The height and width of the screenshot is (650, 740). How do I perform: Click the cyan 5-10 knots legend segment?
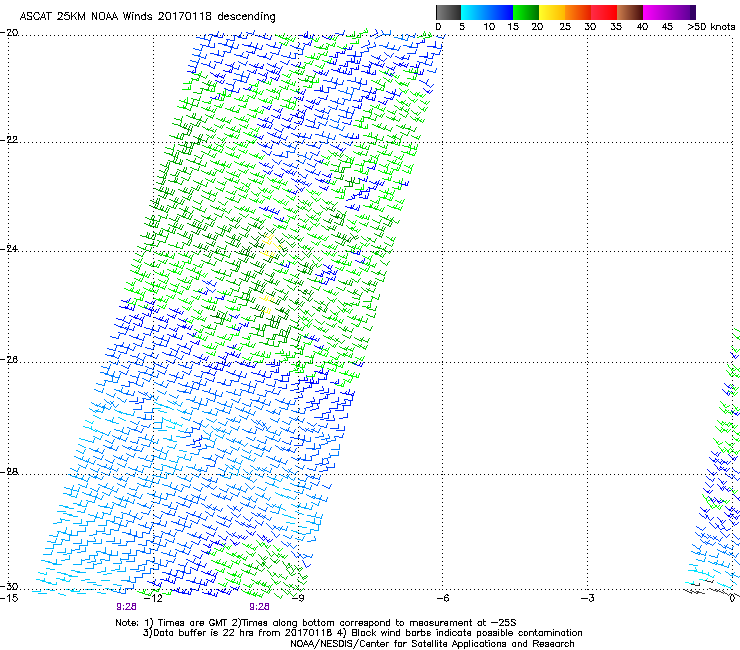coord(474,12)
